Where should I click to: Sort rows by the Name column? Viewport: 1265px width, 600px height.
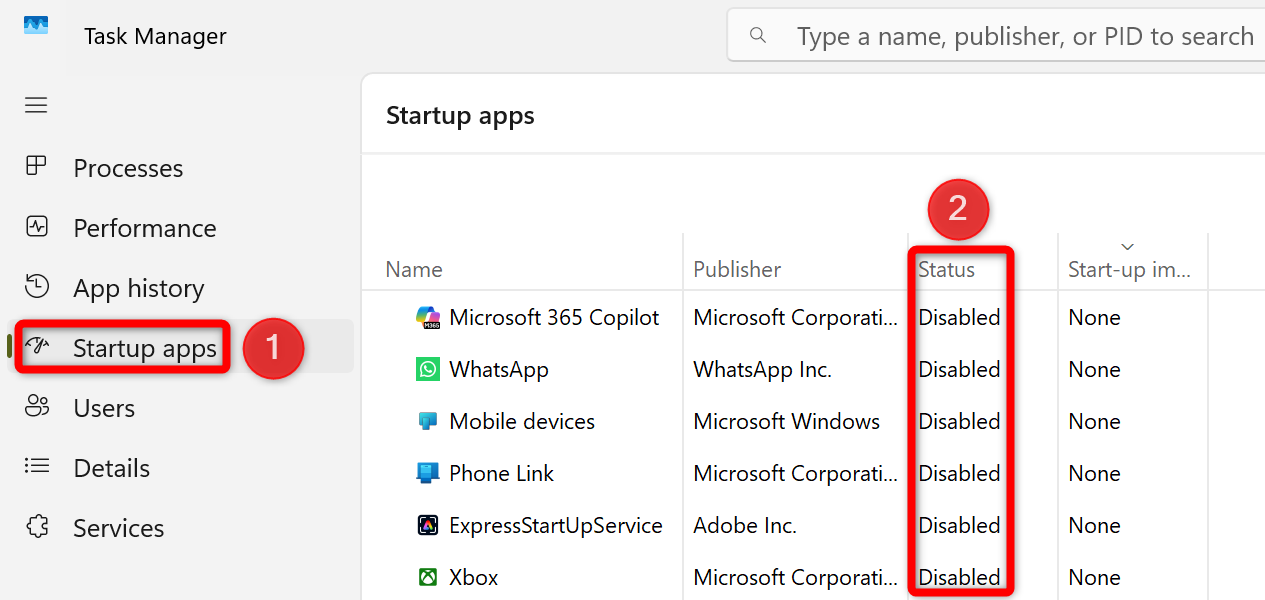coord(413,269)
